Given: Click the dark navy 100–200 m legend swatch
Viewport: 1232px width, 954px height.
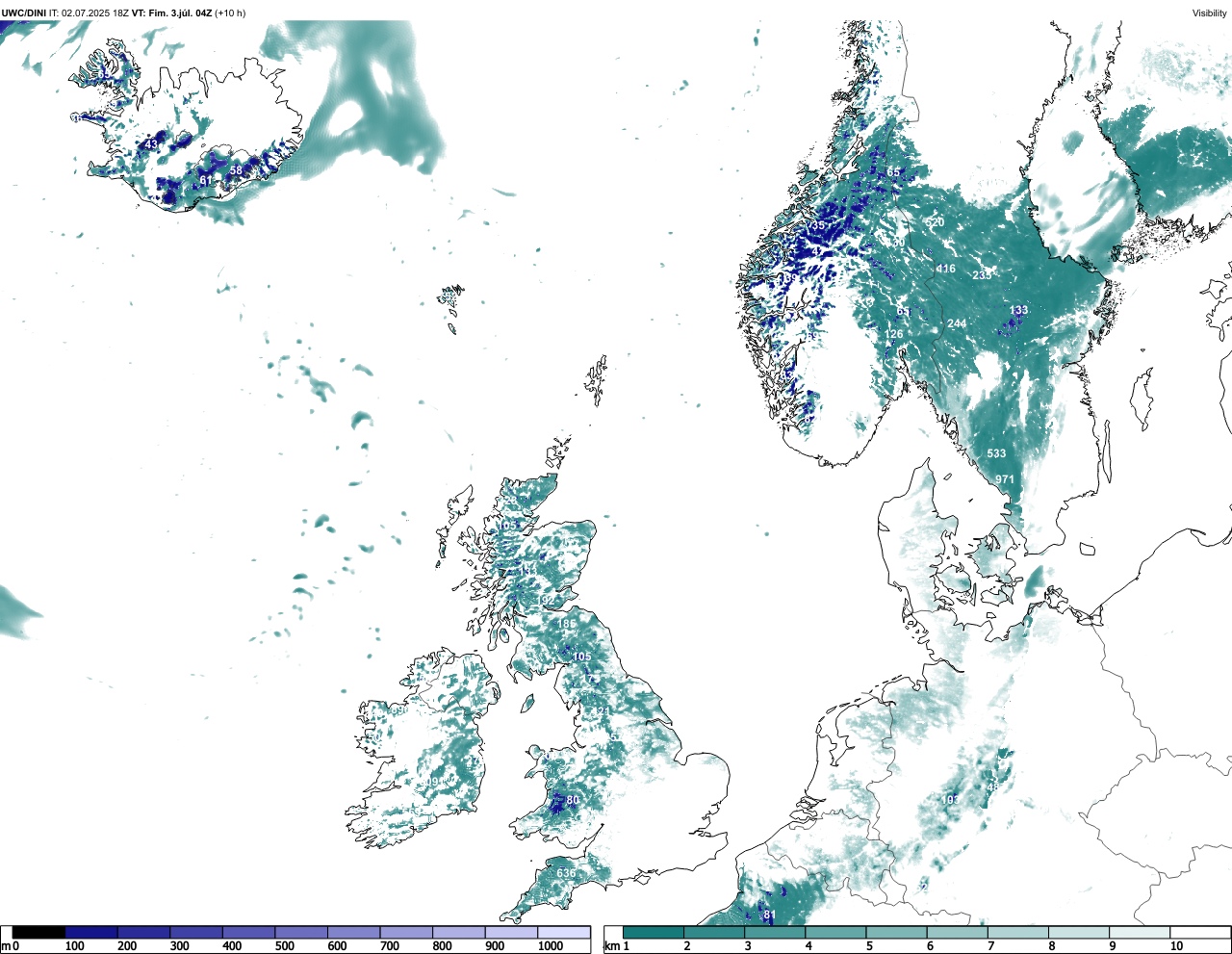Looking at the screenshot, I should [x=91, y=932].
